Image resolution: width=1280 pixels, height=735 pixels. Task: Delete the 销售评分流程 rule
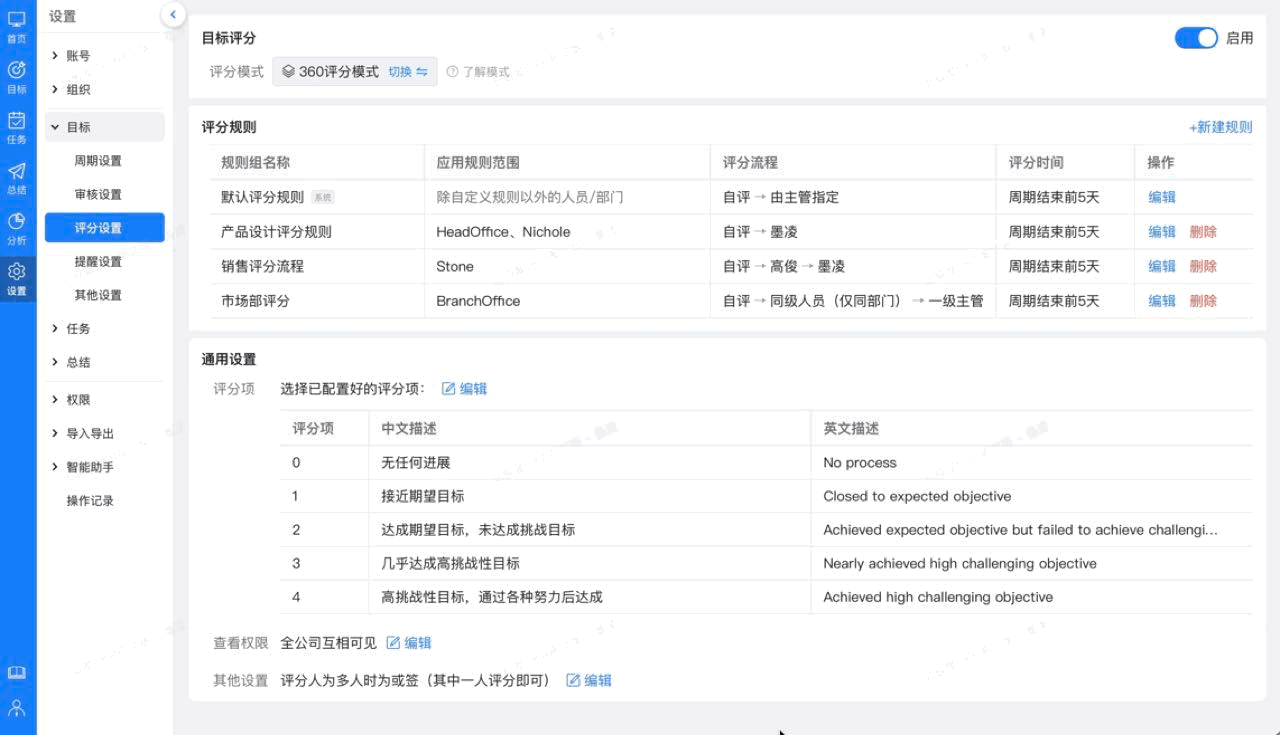(1203, 266)
